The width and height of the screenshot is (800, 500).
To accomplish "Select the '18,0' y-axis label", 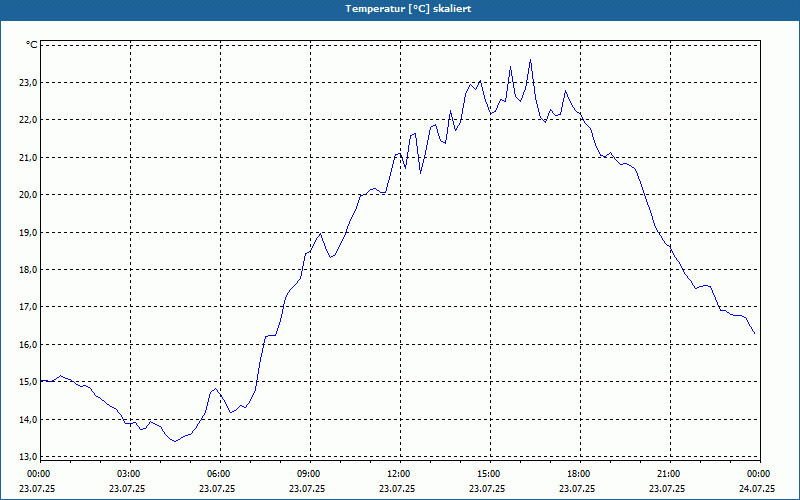I will click(29, 270).
